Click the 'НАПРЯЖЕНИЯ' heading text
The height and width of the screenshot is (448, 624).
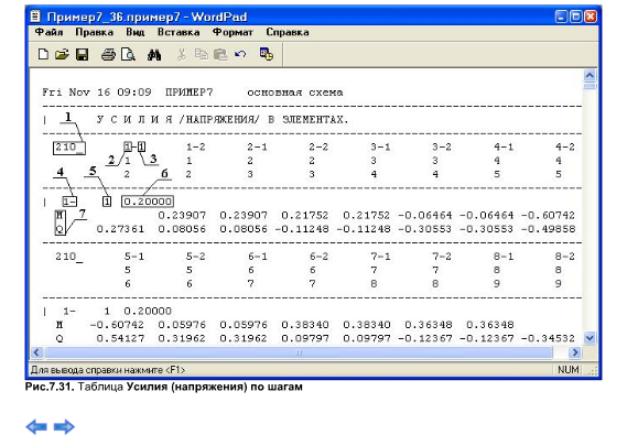tap(221, 119)
